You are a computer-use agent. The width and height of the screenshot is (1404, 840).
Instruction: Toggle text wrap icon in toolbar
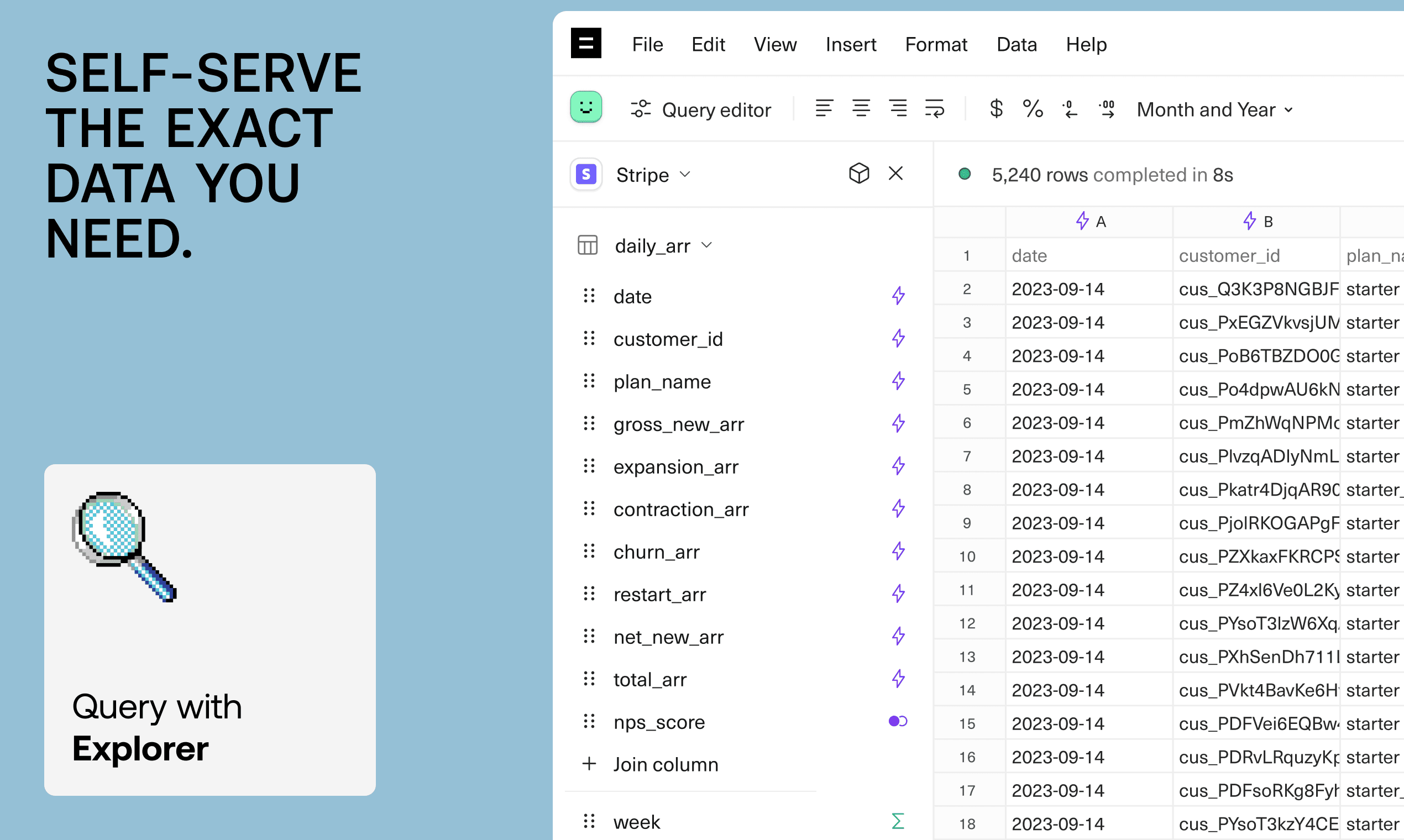point(934,108)
